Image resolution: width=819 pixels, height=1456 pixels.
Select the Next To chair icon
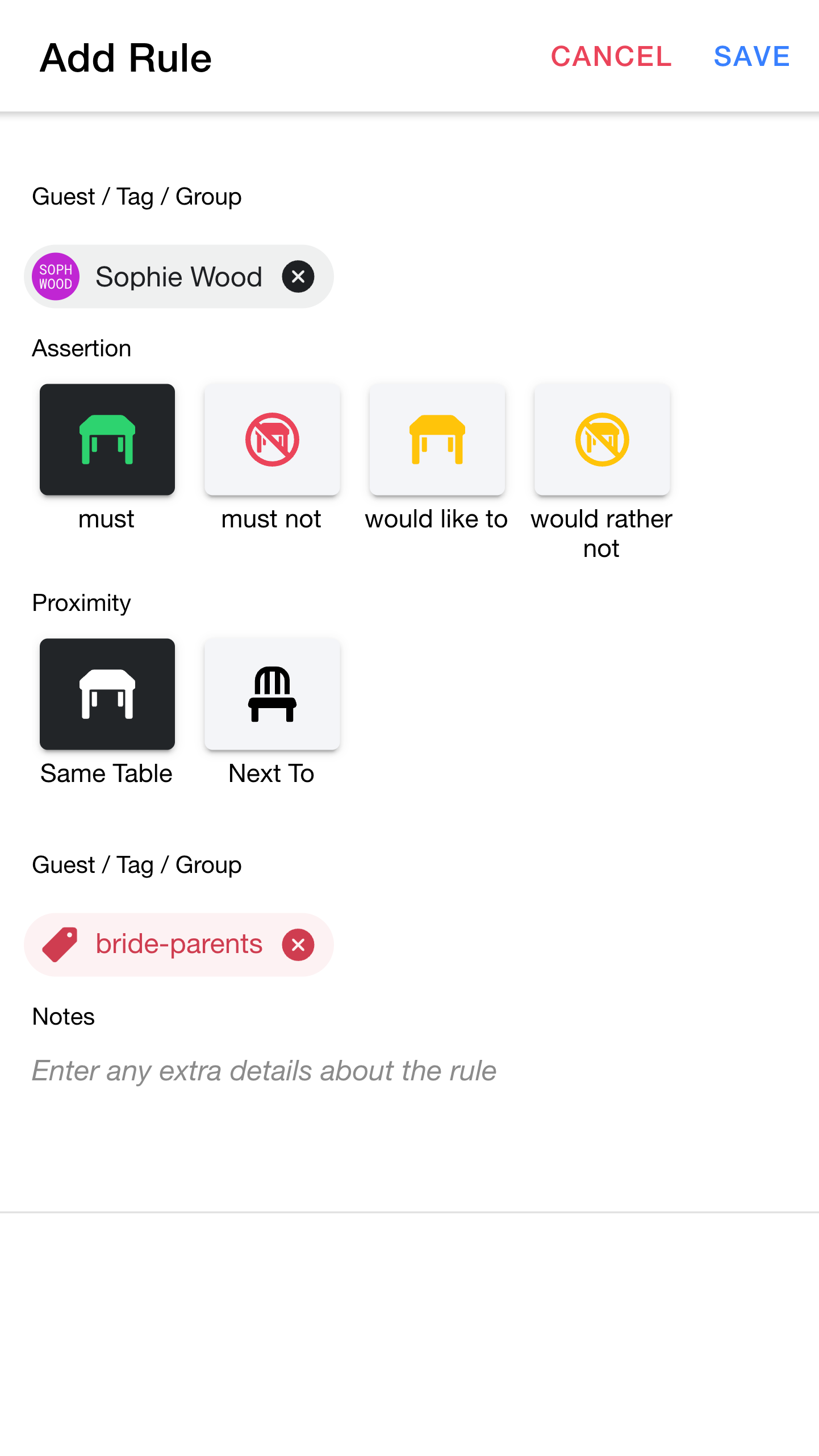pyautogui.click(x=272, y=694)
